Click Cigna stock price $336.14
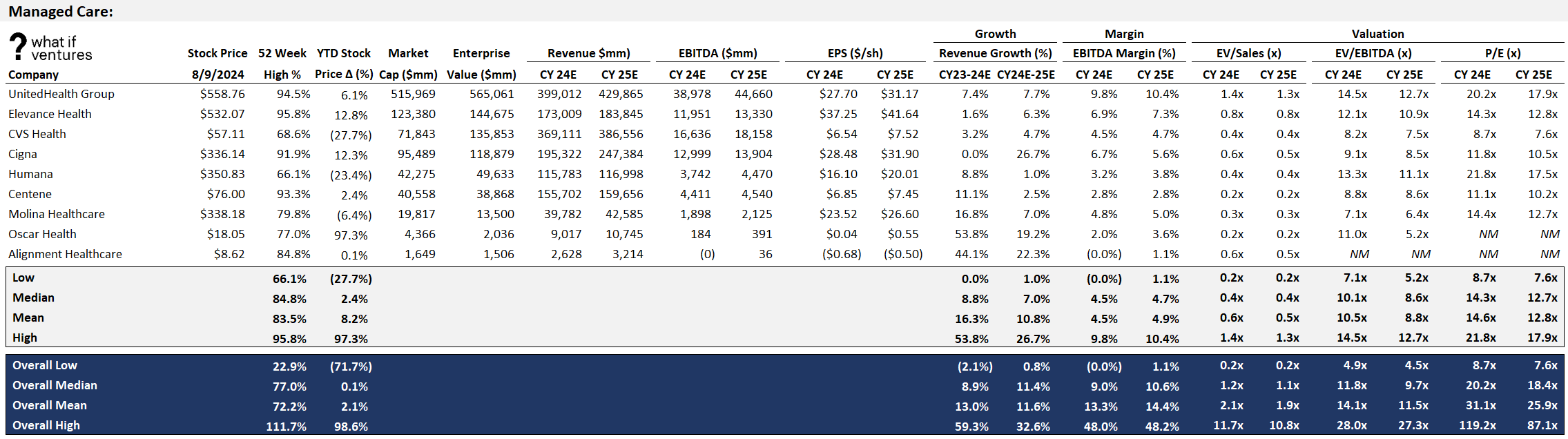The image size is (1568, 439). [x=222, y=154]
